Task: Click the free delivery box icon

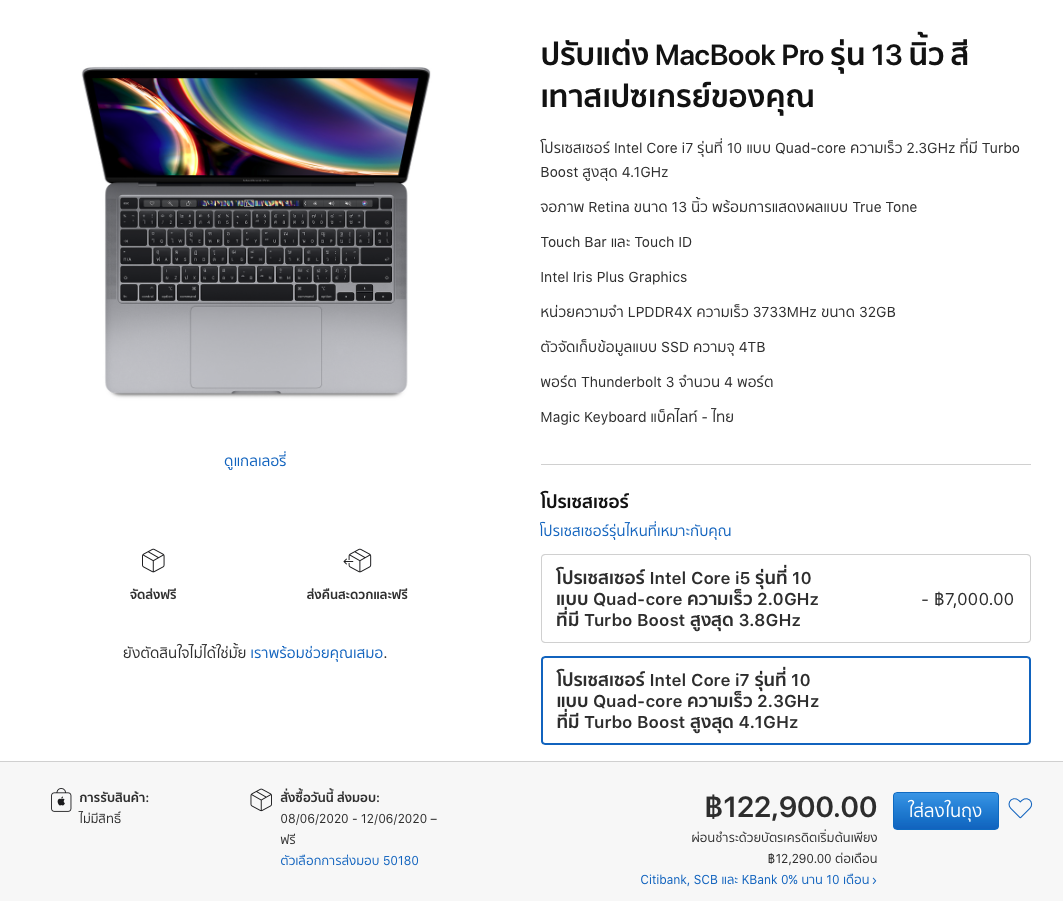Action: 153,560
